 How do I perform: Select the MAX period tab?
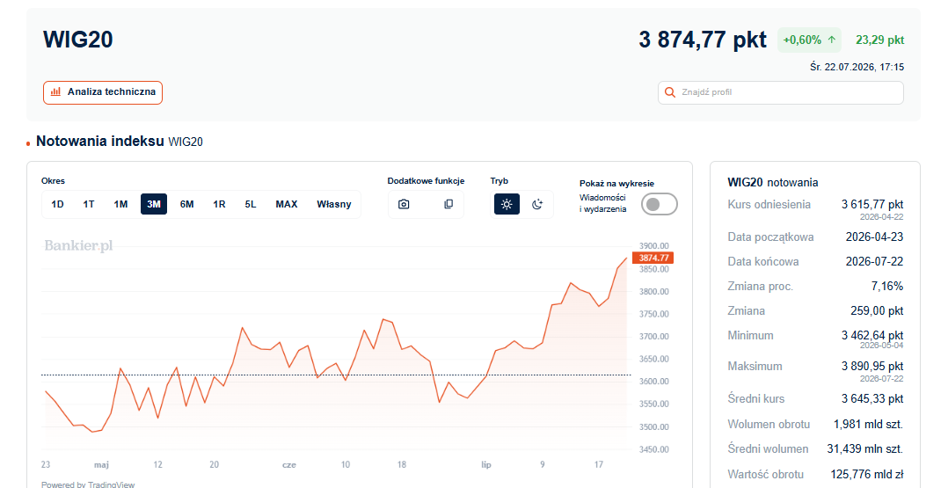[287, 204]
